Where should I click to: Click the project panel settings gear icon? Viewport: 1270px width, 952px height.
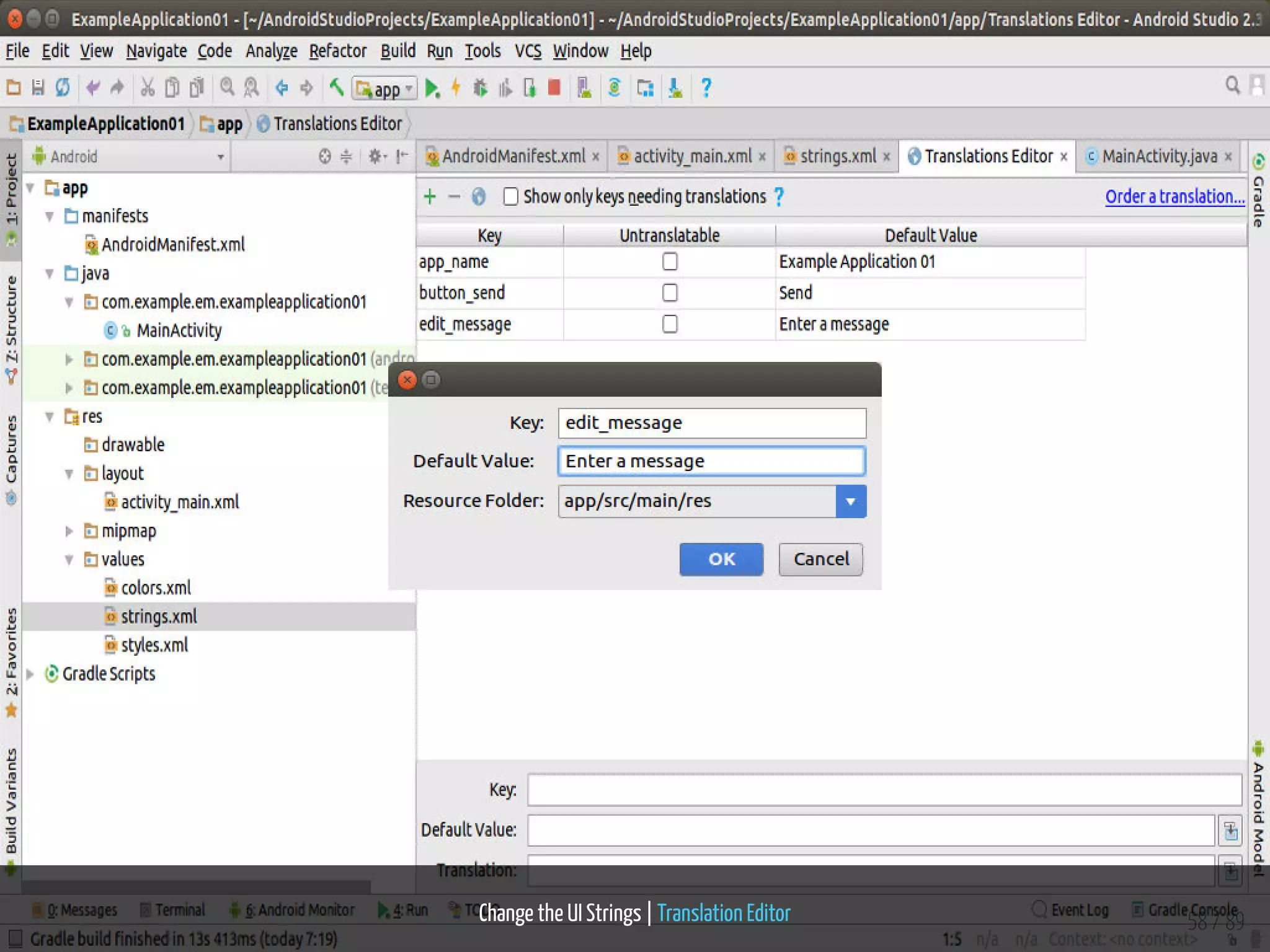(376, 156)
